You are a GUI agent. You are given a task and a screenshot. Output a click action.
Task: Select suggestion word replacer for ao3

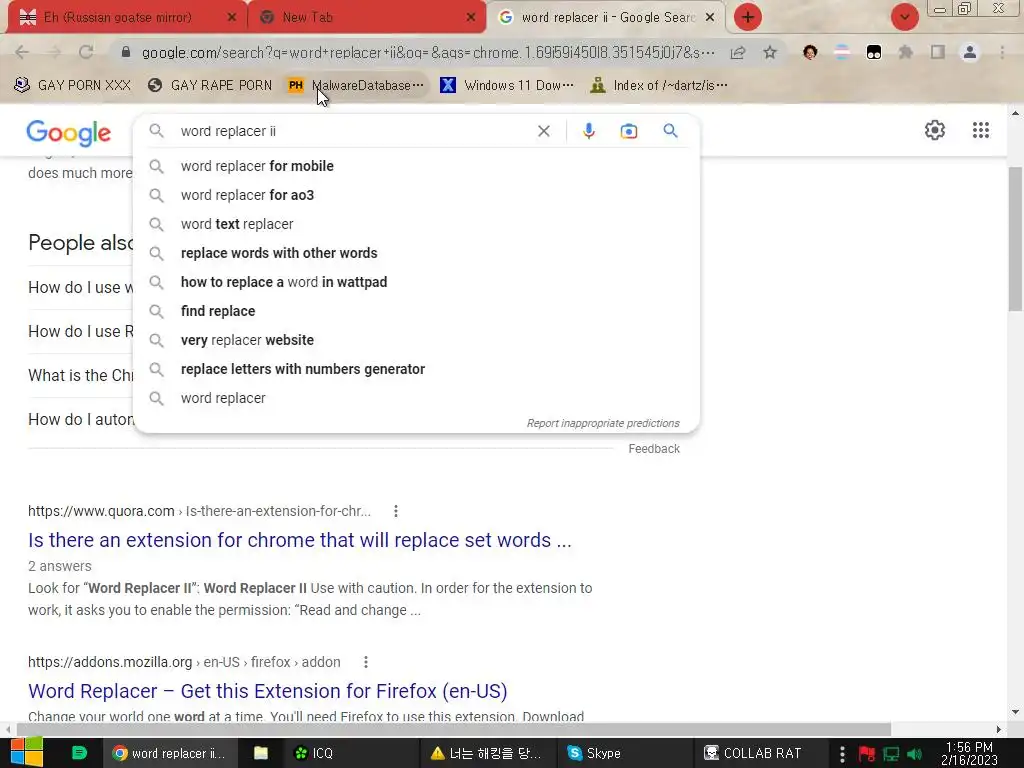416,195
